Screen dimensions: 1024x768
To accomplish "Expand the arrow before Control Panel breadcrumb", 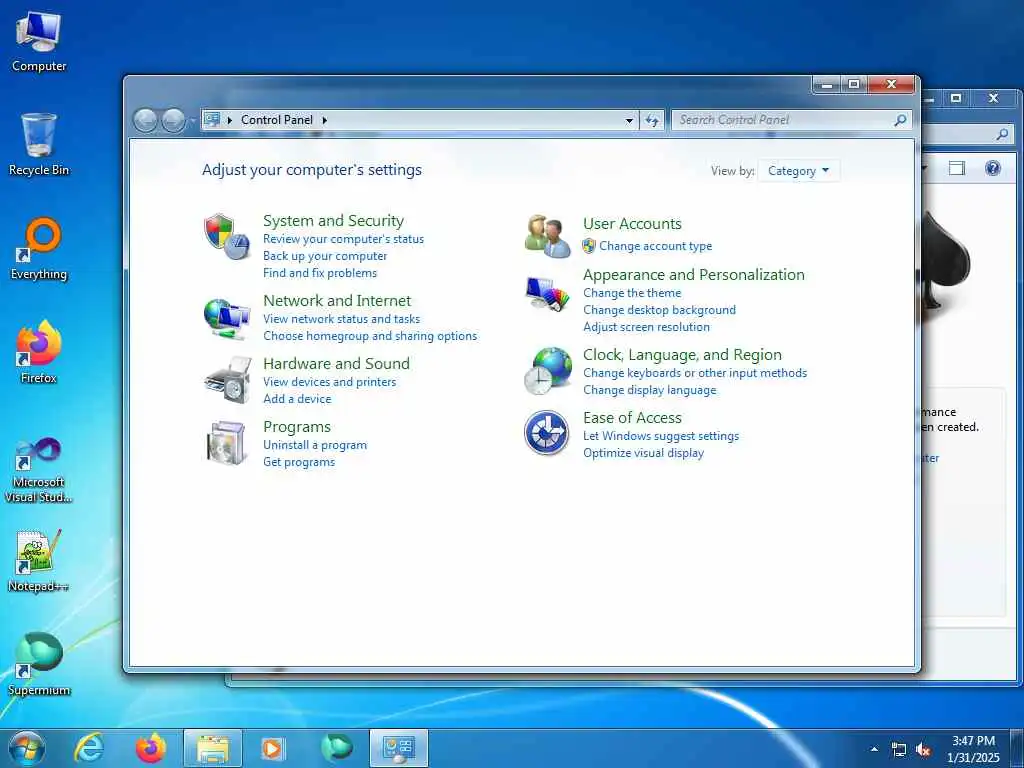I will tap(230, 120).
